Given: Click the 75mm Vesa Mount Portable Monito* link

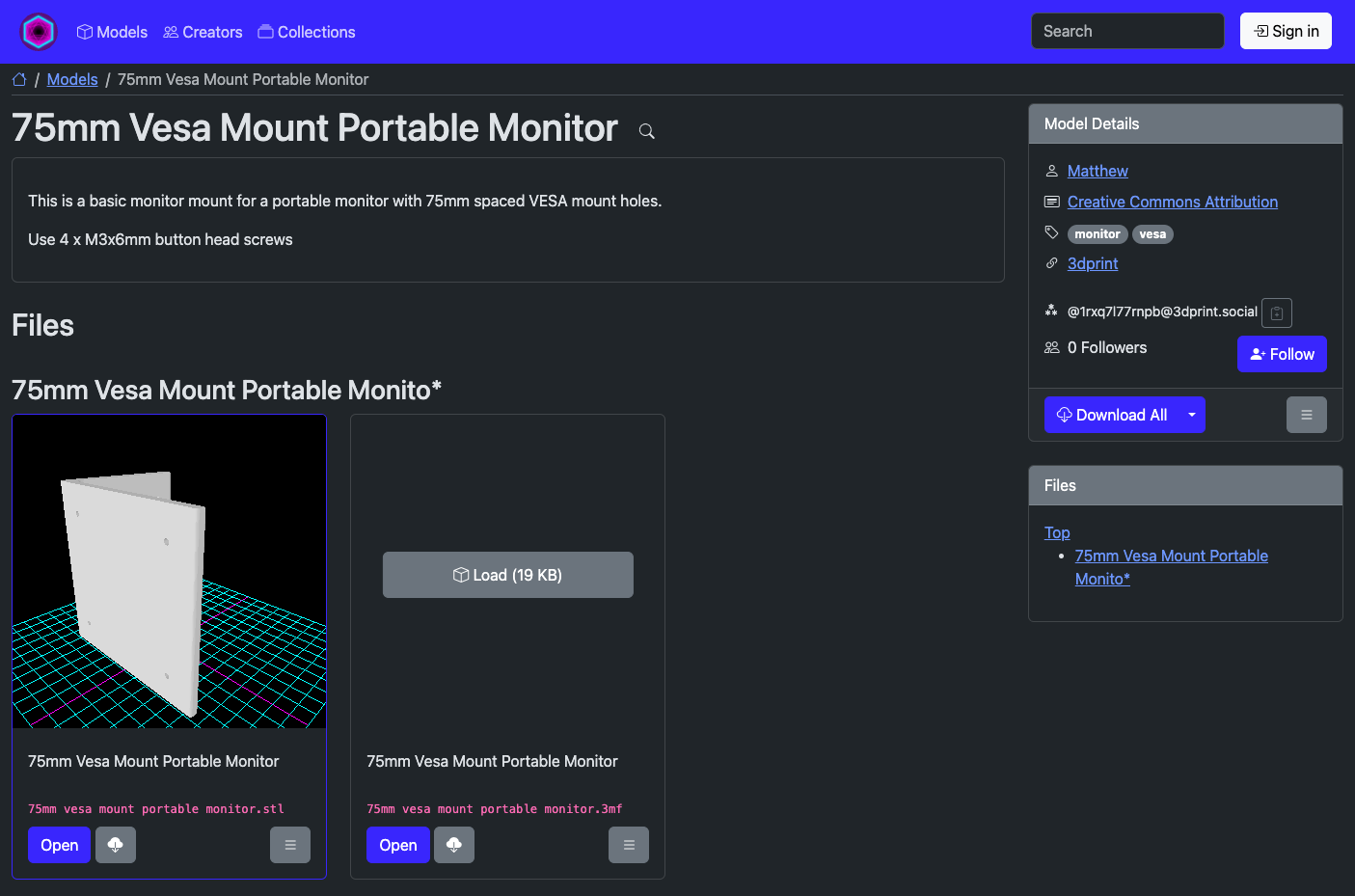Looking at the screenshot, I should 1171,567.
